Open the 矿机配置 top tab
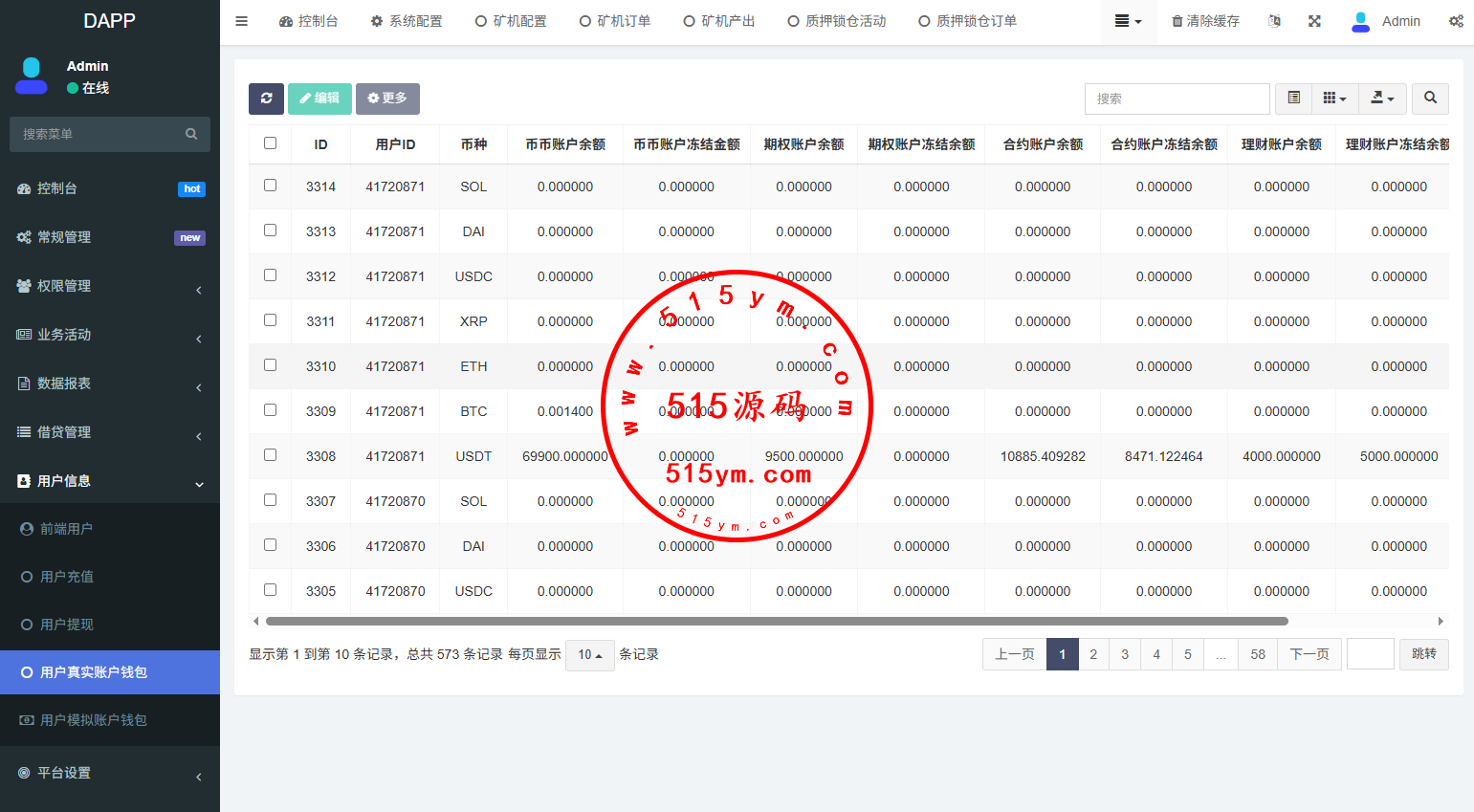Screen dimensions: 1474x812 tap(512, 21)
